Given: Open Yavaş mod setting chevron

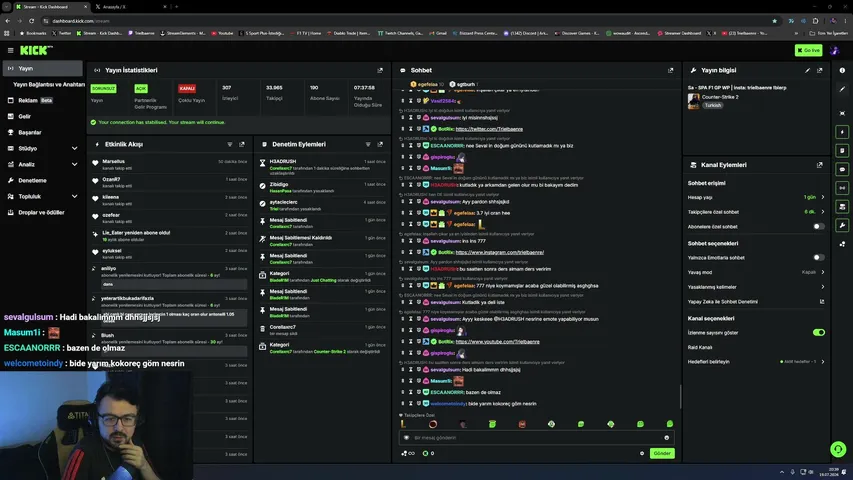Looking at the screenshot, I should (823, 272).
